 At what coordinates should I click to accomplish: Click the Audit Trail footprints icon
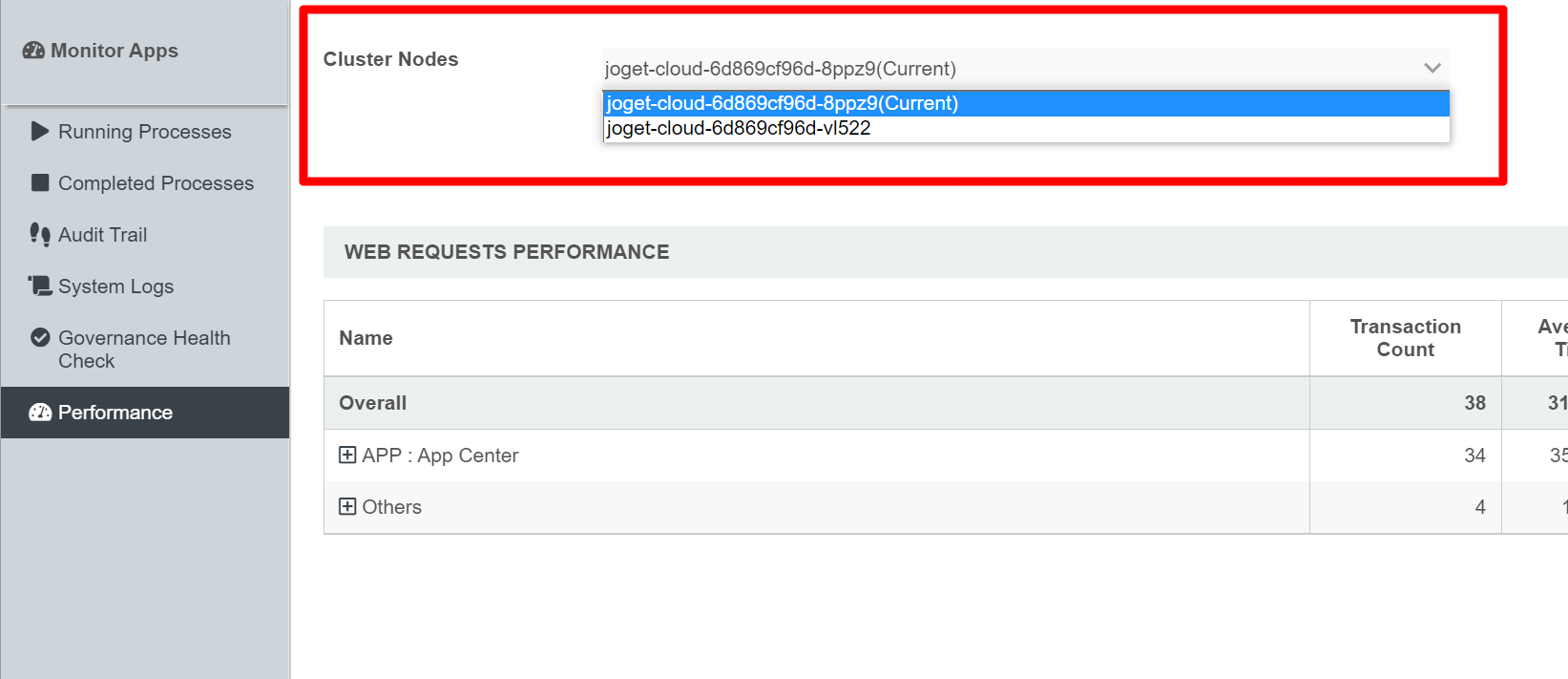[40, 234]
